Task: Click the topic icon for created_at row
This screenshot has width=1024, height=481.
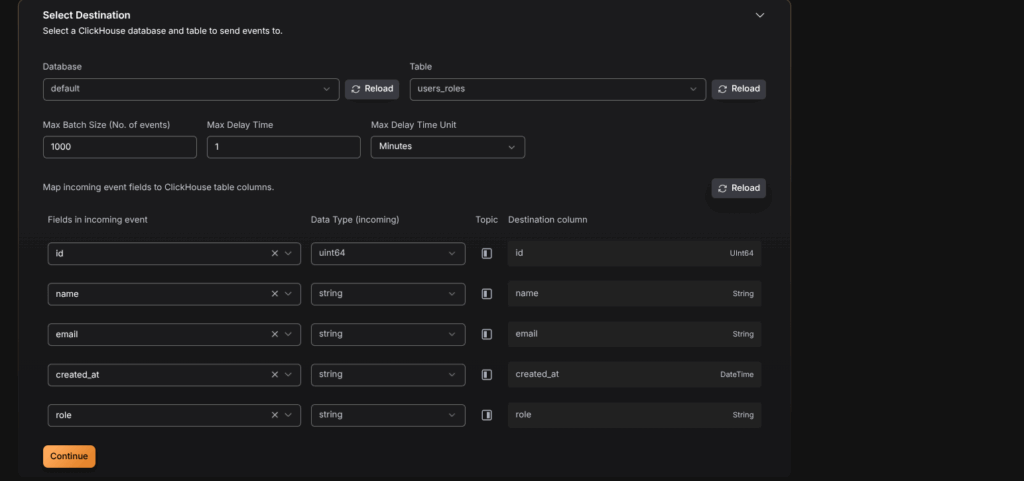Action: [487, 374]
